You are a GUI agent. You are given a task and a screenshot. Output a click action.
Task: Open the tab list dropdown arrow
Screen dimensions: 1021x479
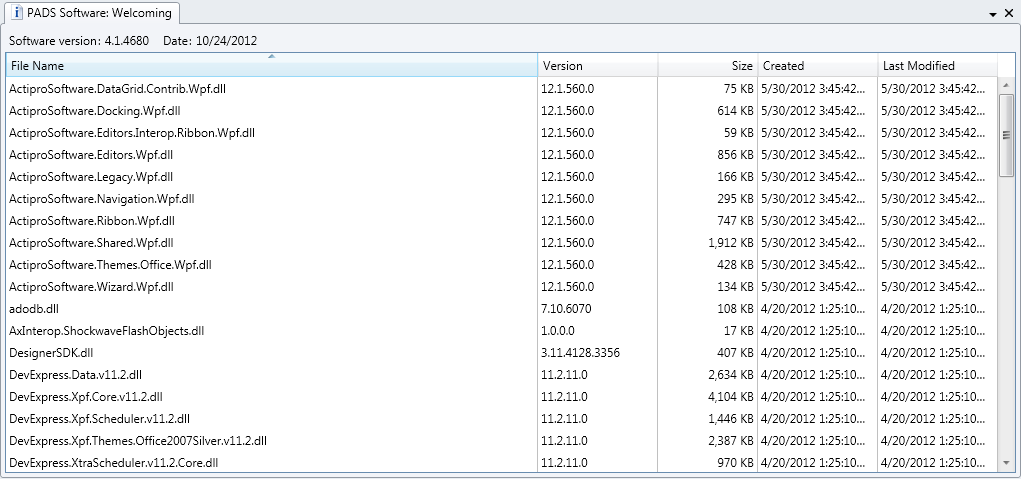[993, 15]
